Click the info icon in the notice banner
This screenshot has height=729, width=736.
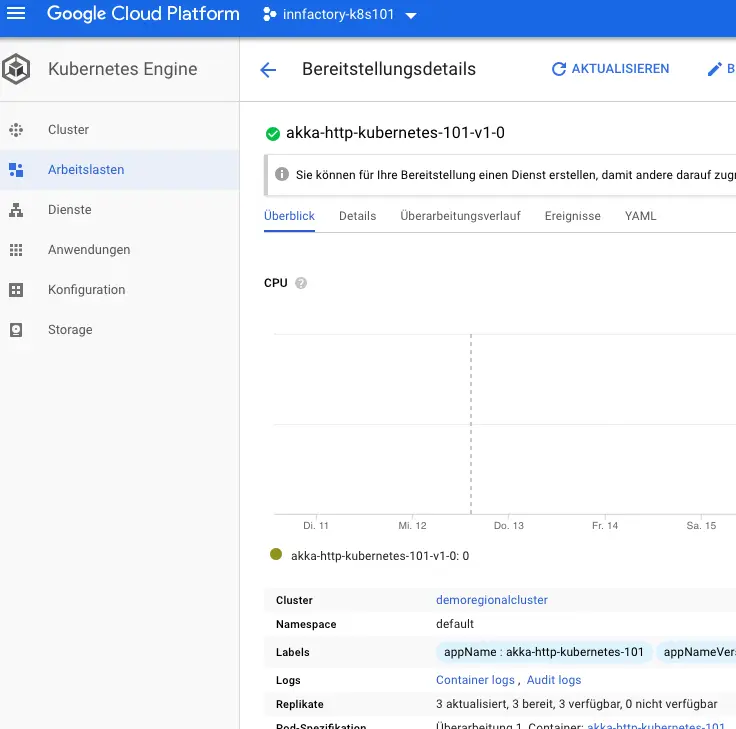pos(282,174)
